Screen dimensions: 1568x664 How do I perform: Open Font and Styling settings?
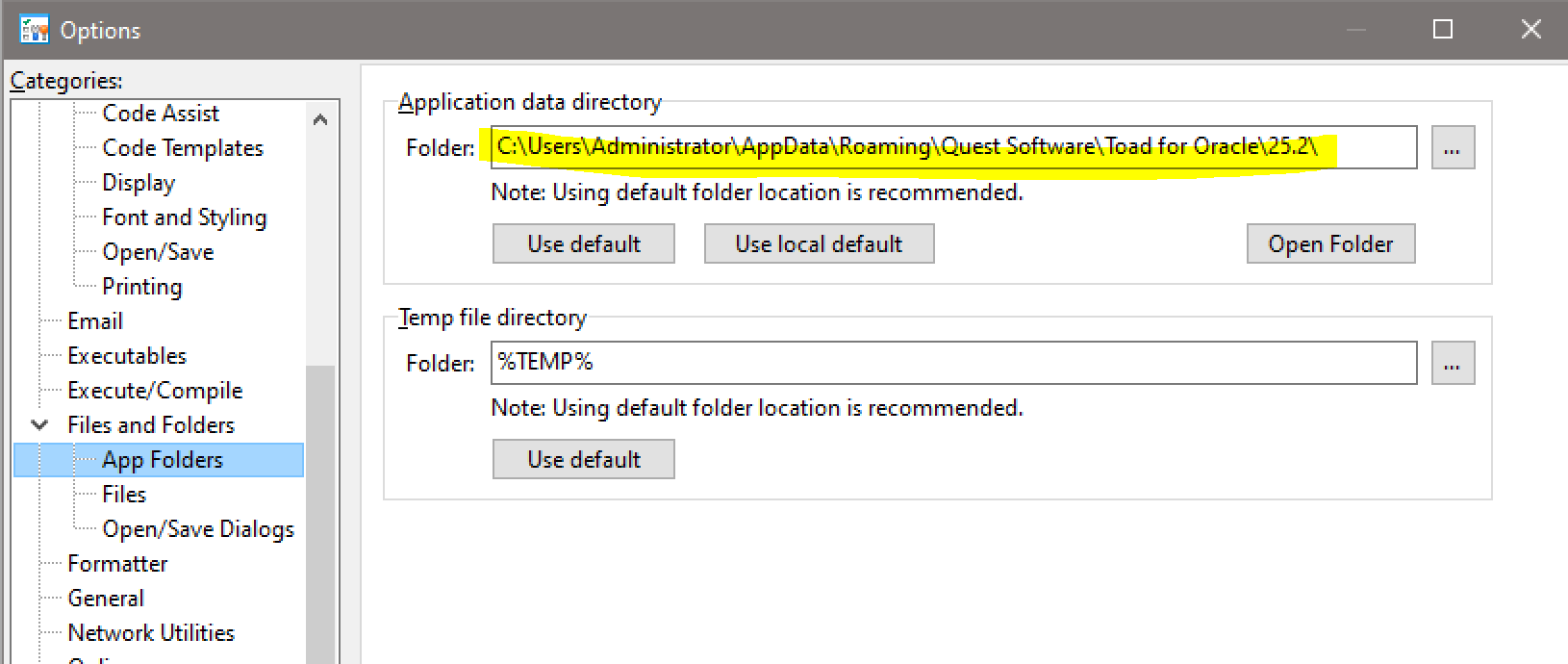185,217
